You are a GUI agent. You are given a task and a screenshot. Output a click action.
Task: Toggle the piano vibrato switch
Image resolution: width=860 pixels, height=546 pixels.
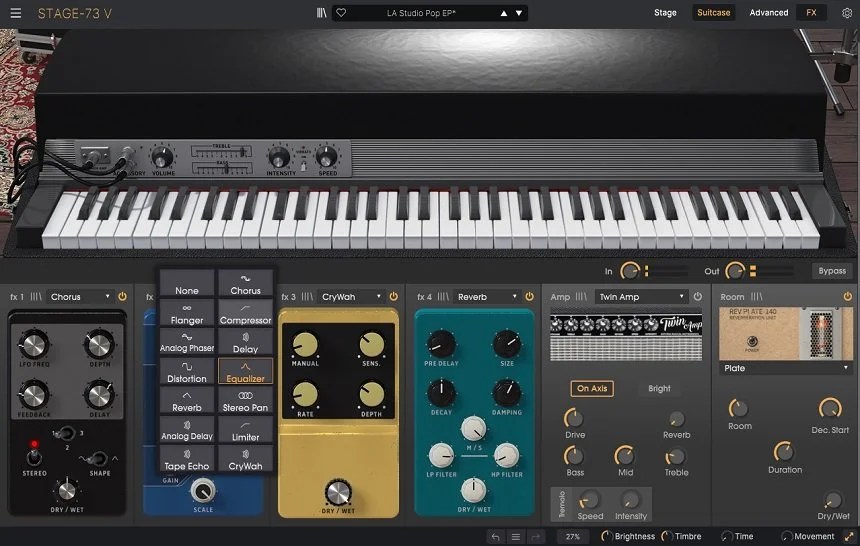303,164
